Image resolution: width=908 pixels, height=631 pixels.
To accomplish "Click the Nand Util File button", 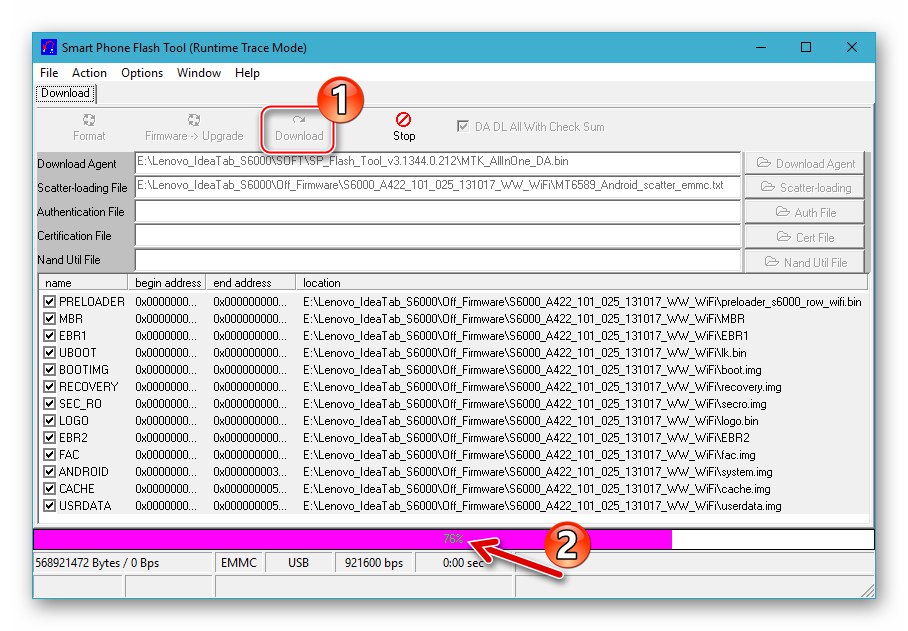I will tap(805, 262).
